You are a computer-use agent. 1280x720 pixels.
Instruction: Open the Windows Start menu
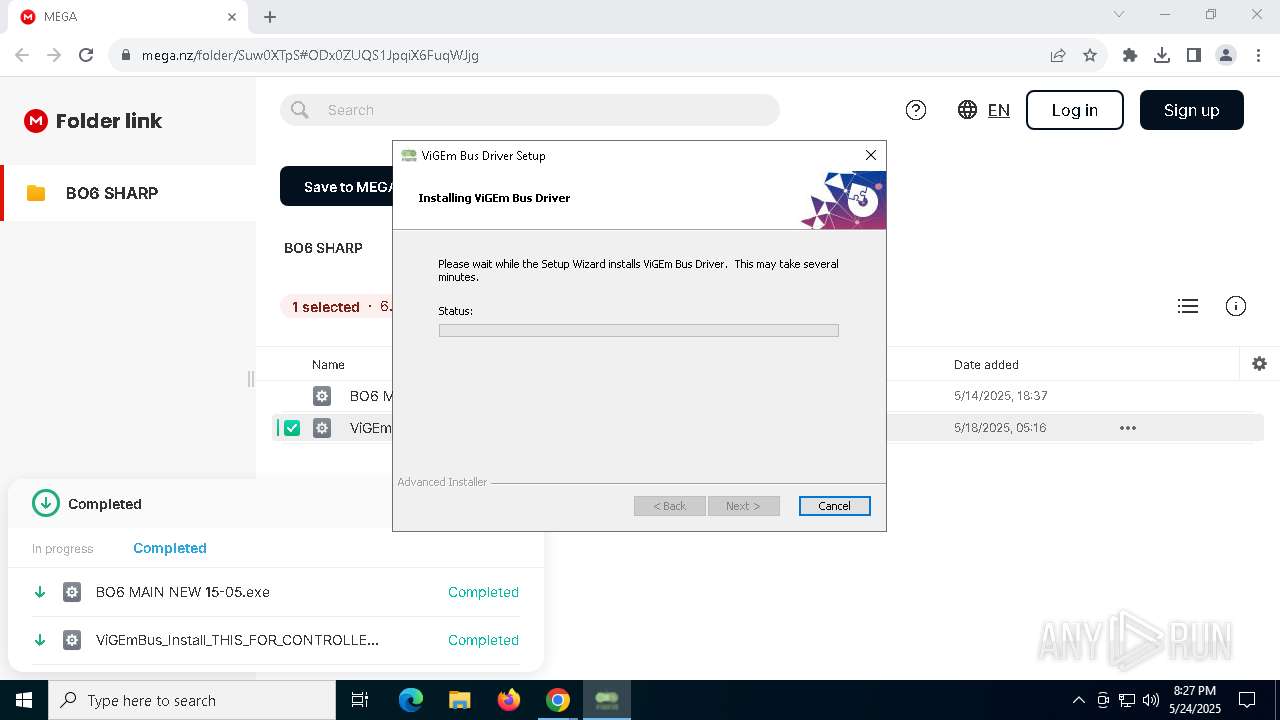point(24,700)
